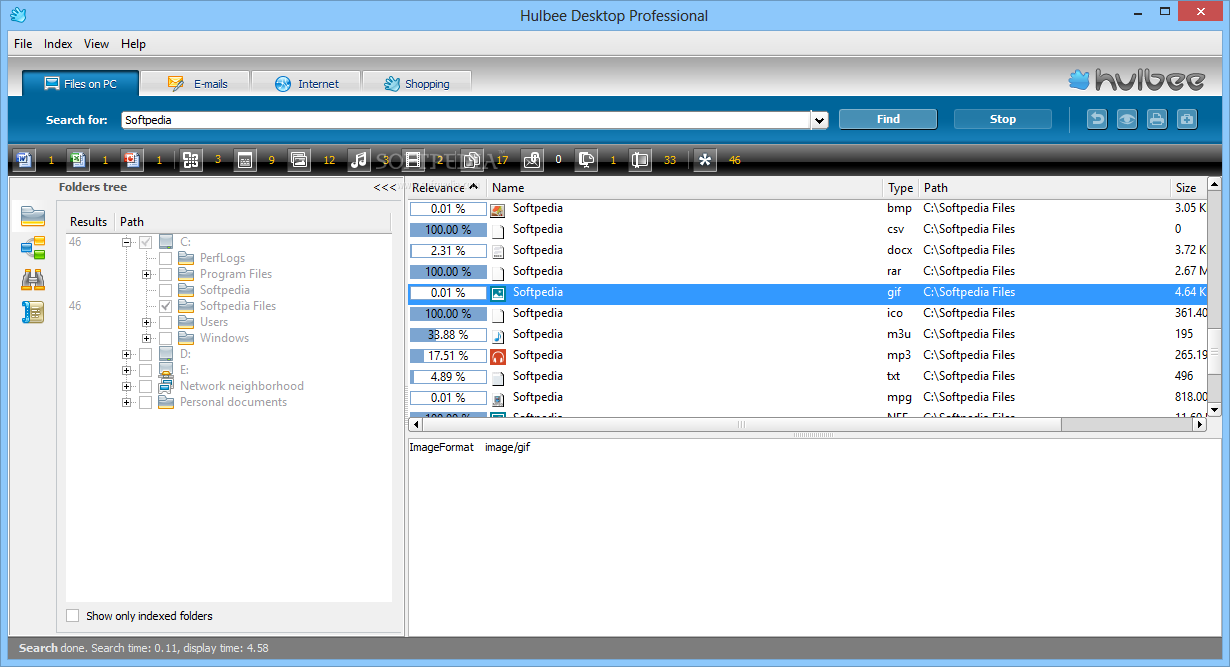Uncheck the Softpedia Files folder checkbox

coord(166,306)
